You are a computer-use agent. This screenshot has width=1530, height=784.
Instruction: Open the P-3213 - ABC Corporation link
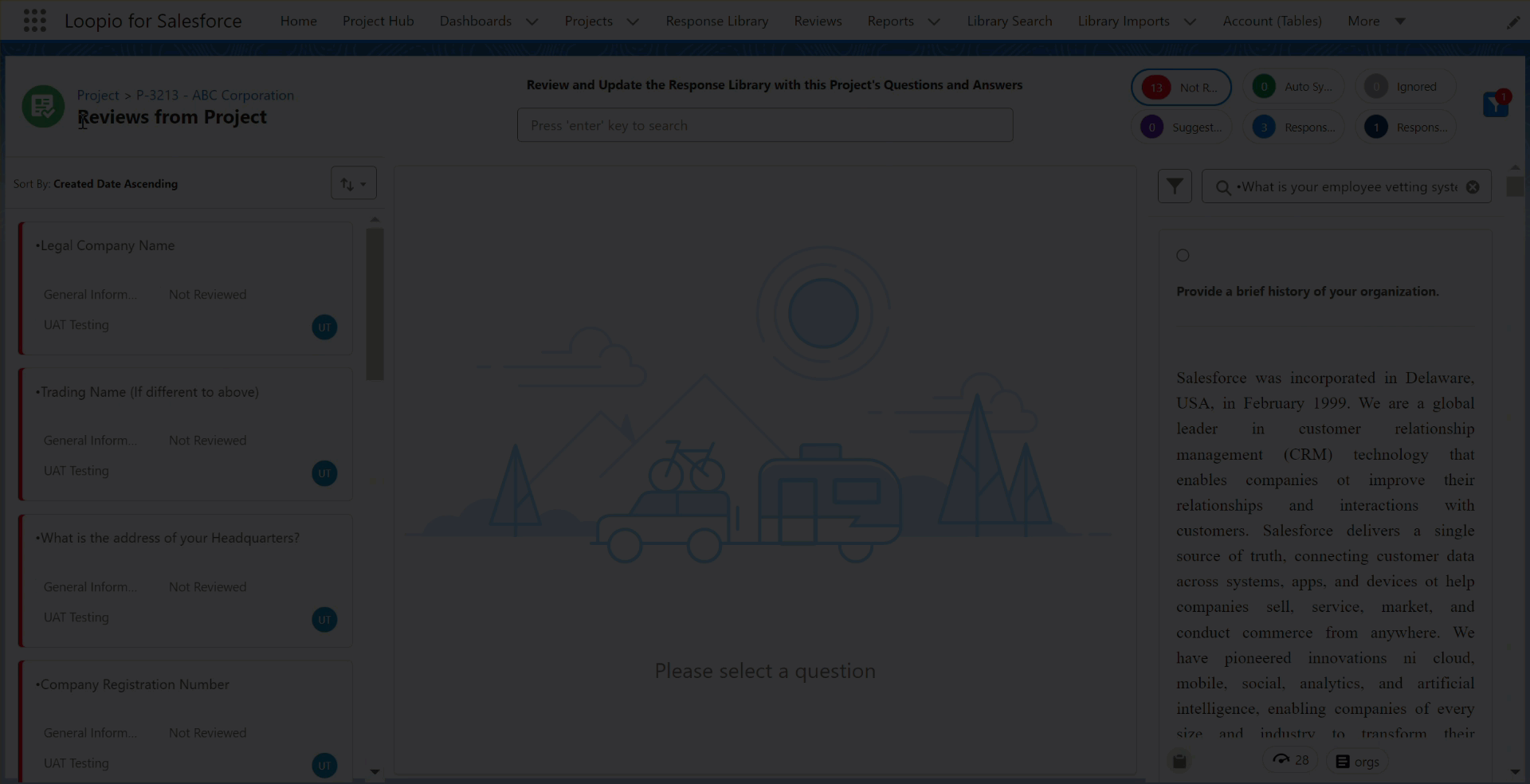tap(214, 95)
